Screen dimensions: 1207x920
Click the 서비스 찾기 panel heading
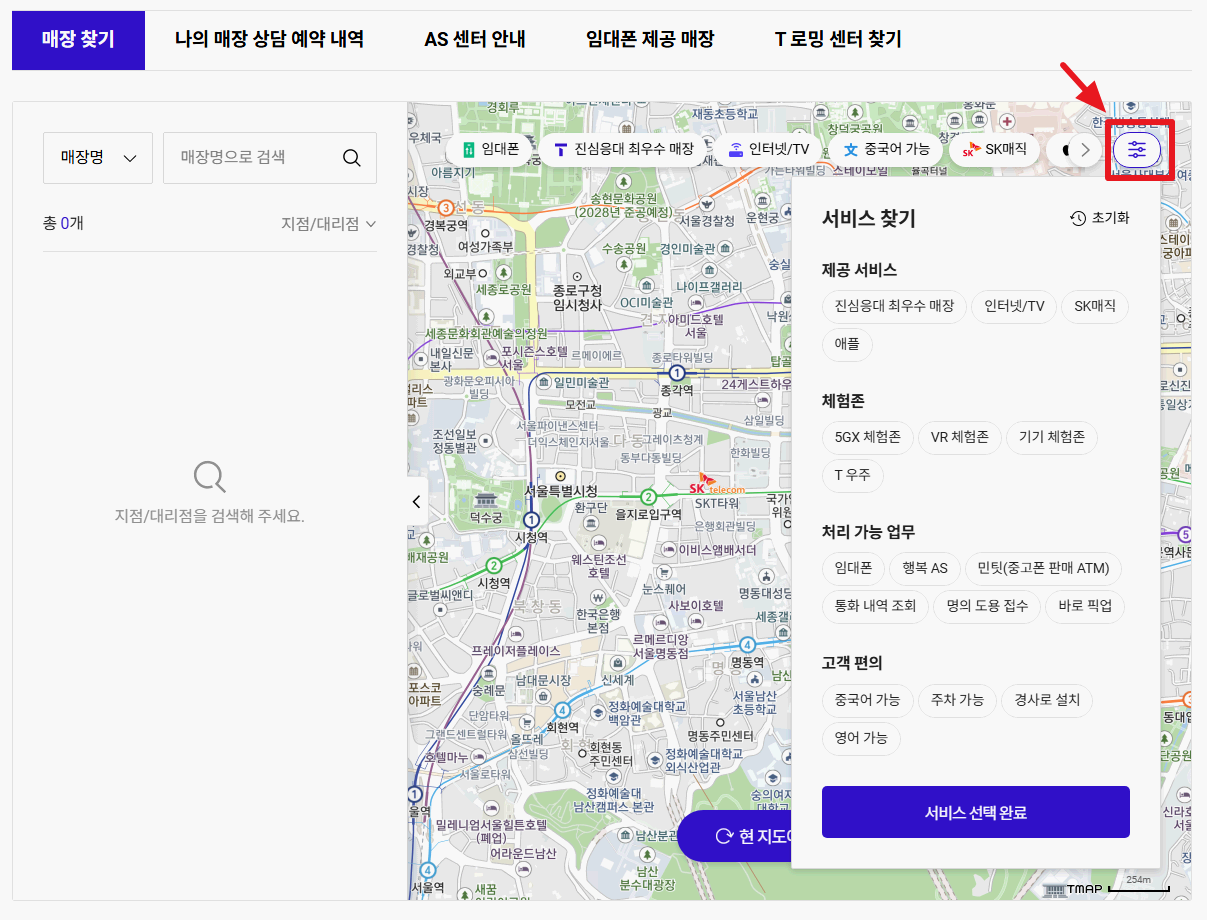click(x=868, y=218)
